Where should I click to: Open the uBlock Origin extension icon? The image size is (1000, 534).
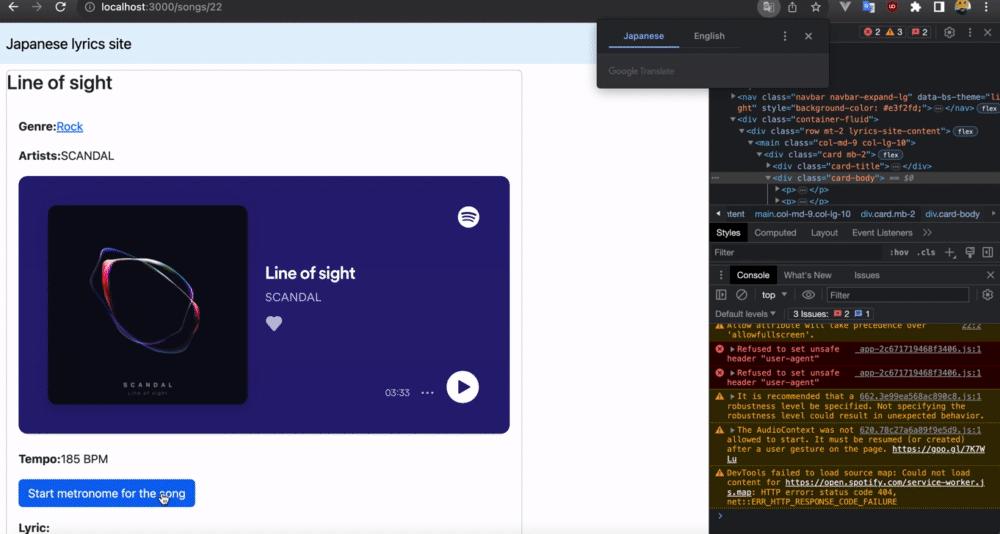click(892, 7)
